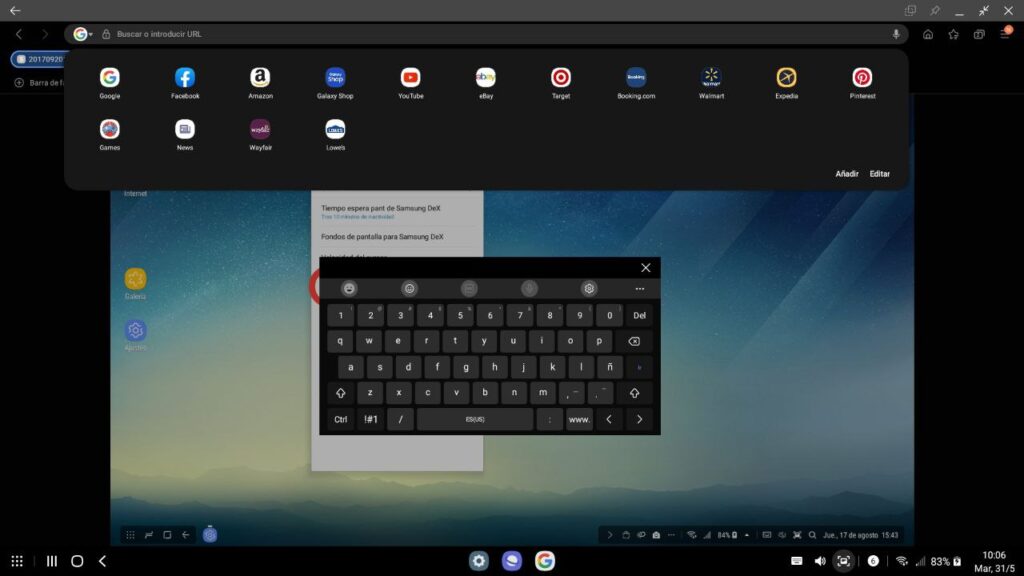Launch Google from the taskbar
The height and width of the screenshot is (576, 1024).
pos(545,561)
